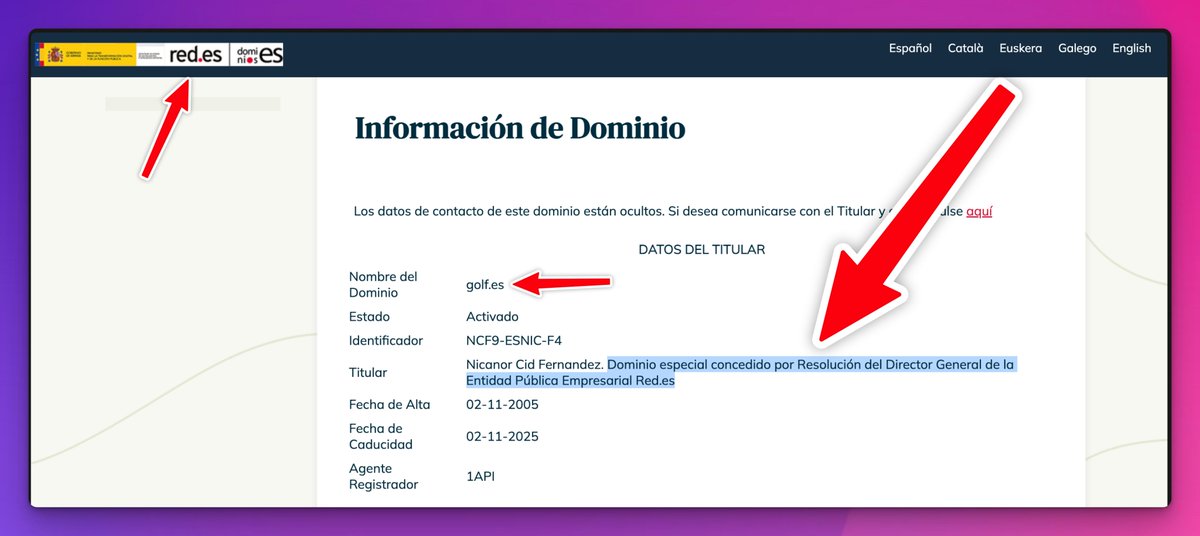Screen dimensions: 1200x536
Task: Click the 'Fecha de Caducidad' label
Action: click(381, 437)
